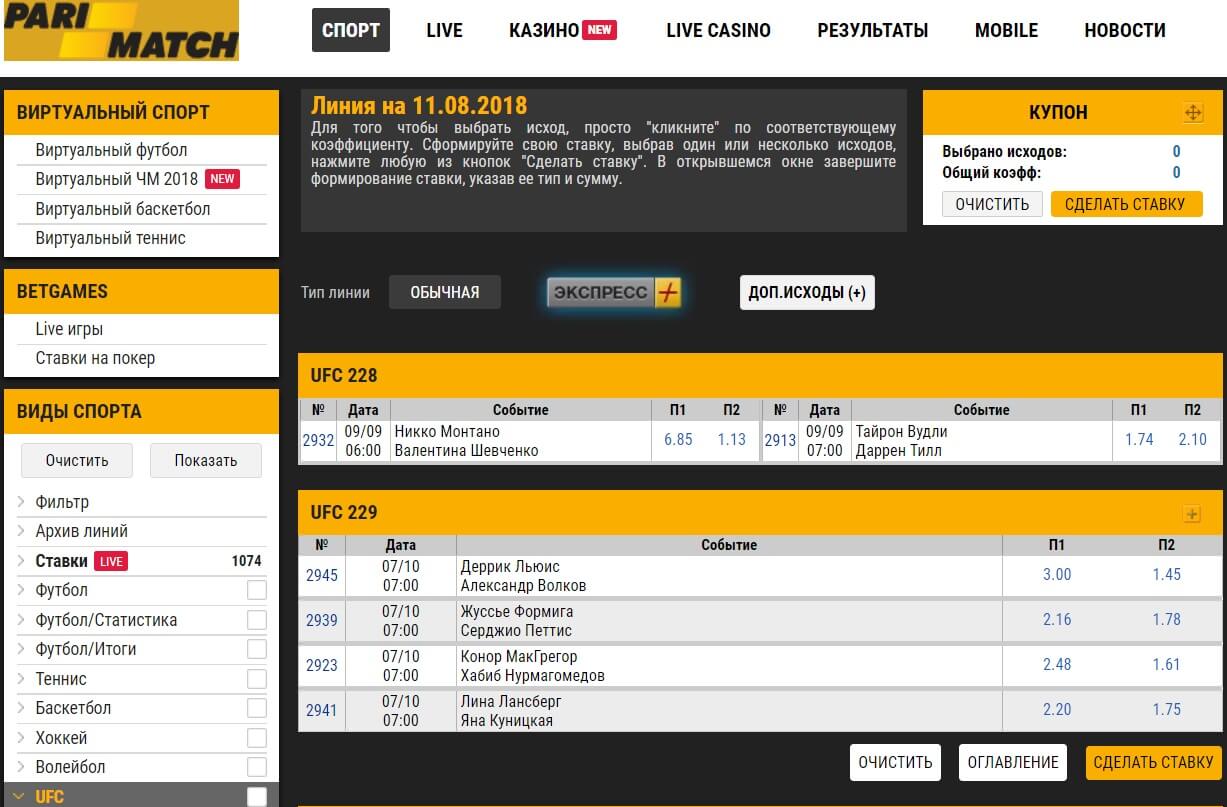This screenshot has width=1227, height=807.
Task: Open the Mobile tab
Action: click(1006, 30)
